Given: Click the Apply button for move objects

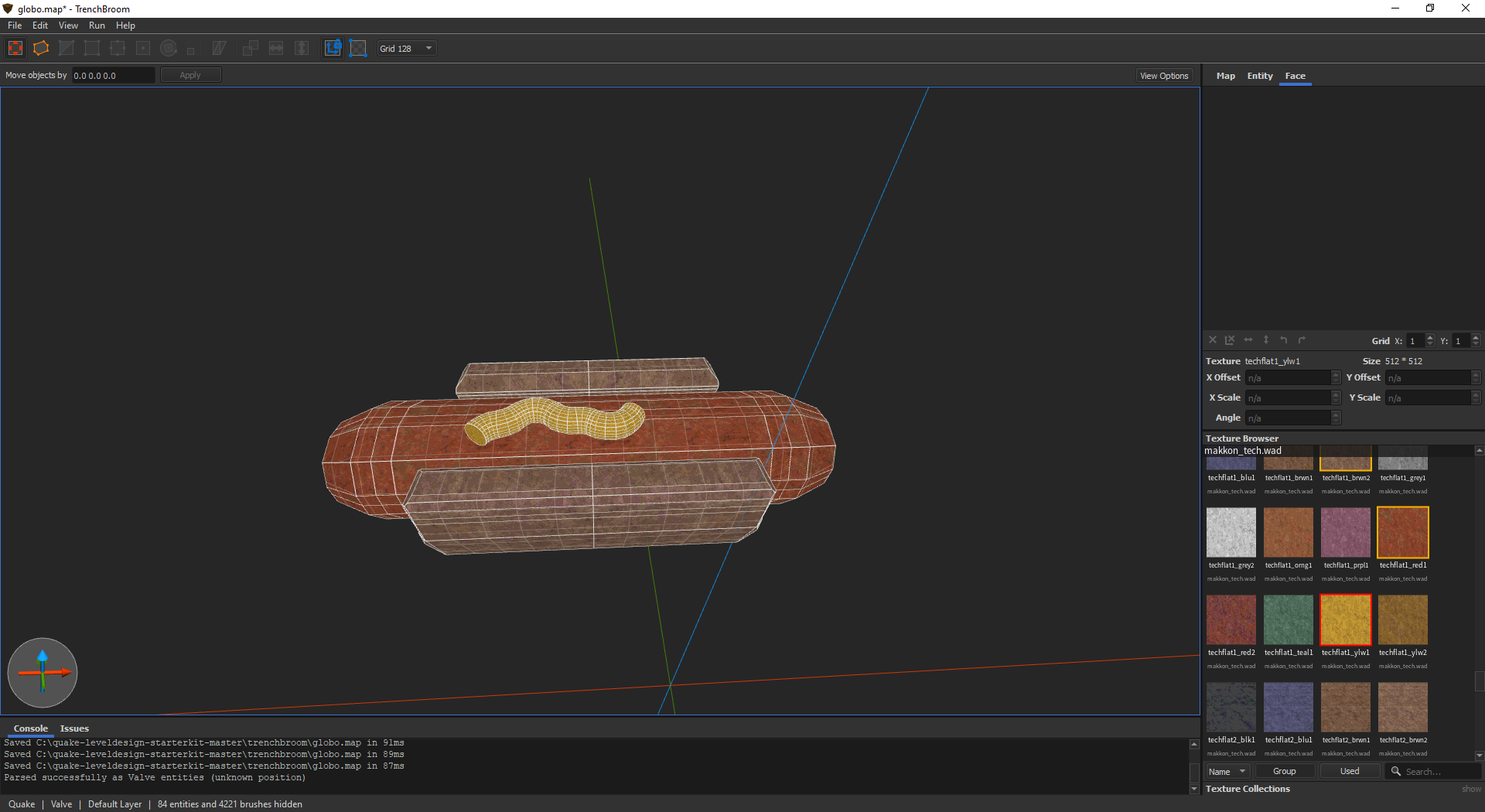Looking at the screenshot, I should (190, 75).
